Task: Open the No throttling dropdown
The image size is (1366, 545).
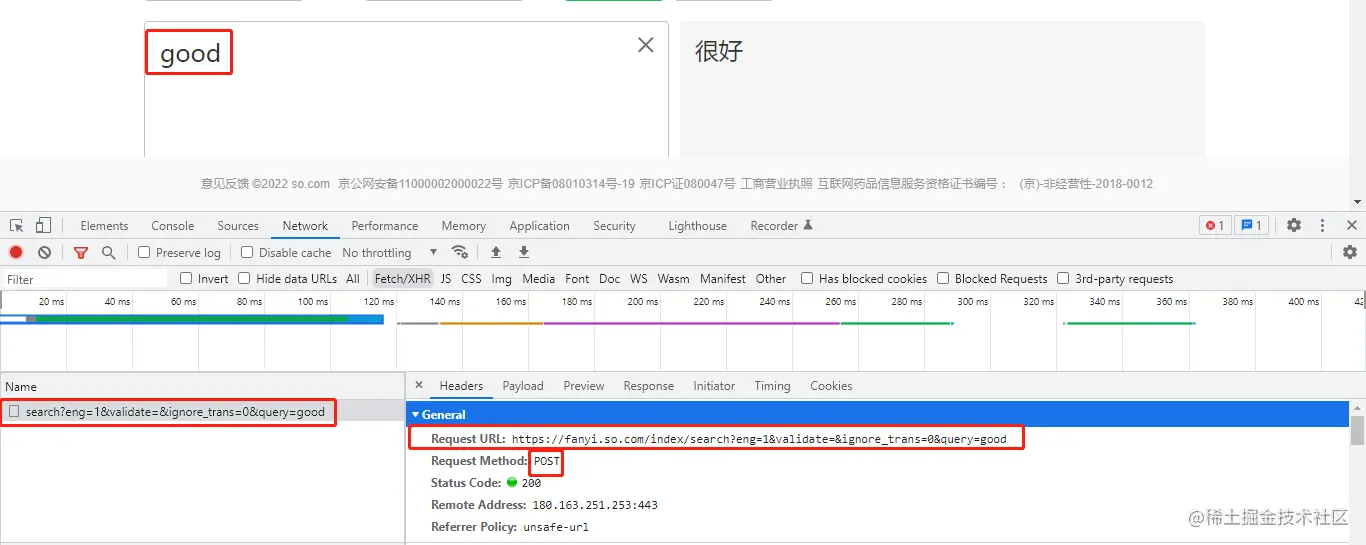Action: [x=390, y=252]
